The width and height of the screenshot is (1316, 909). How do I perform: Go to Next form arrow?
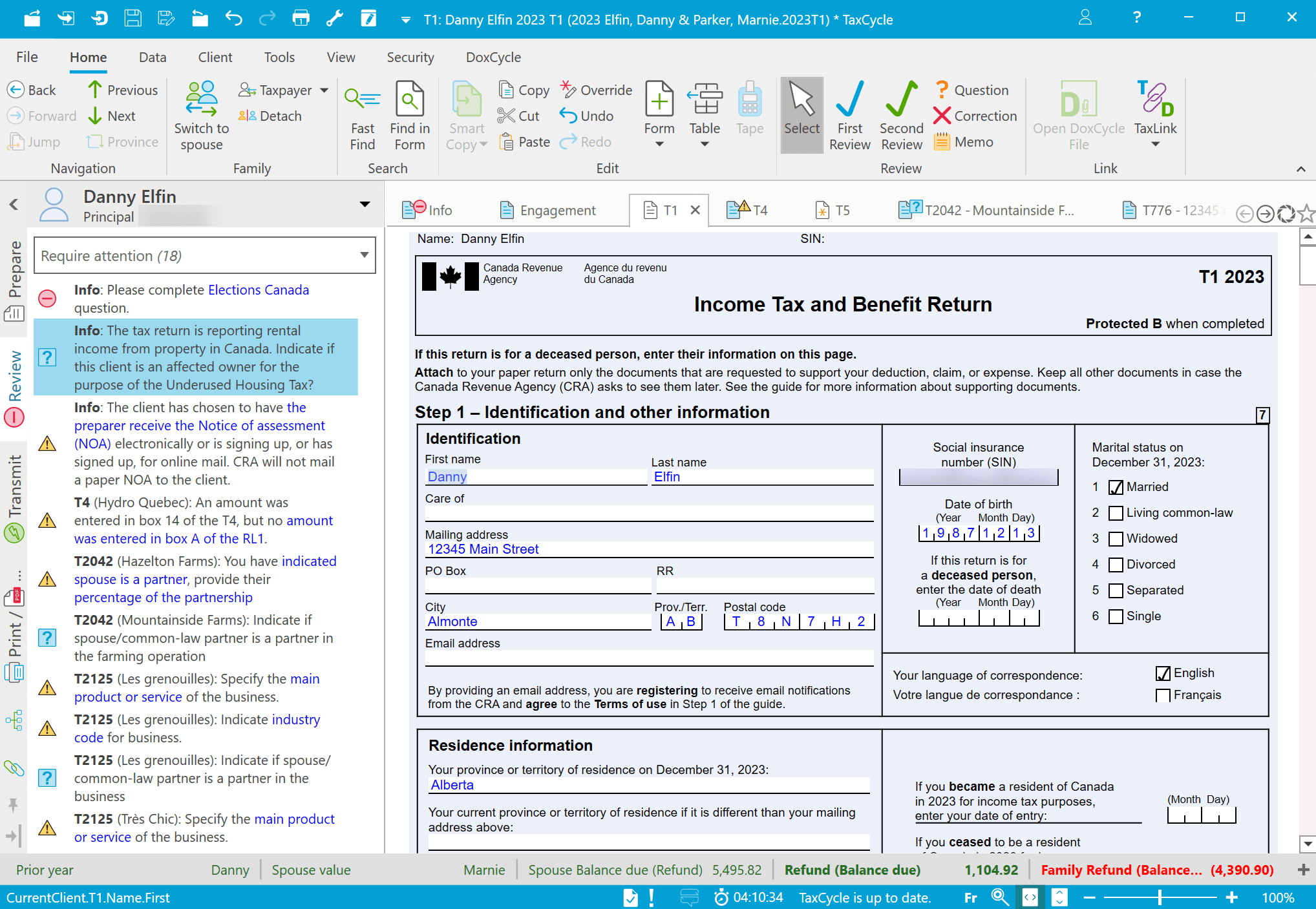point(95,116)
